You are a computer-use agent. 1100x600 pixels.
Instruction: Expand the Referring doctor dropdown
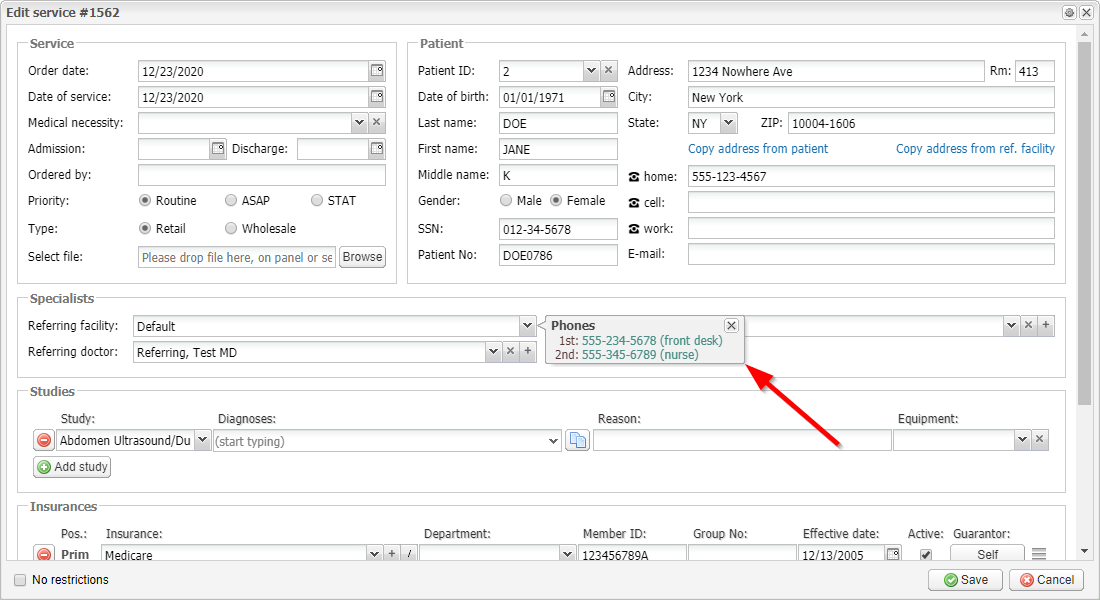click(x=493, y=352)
